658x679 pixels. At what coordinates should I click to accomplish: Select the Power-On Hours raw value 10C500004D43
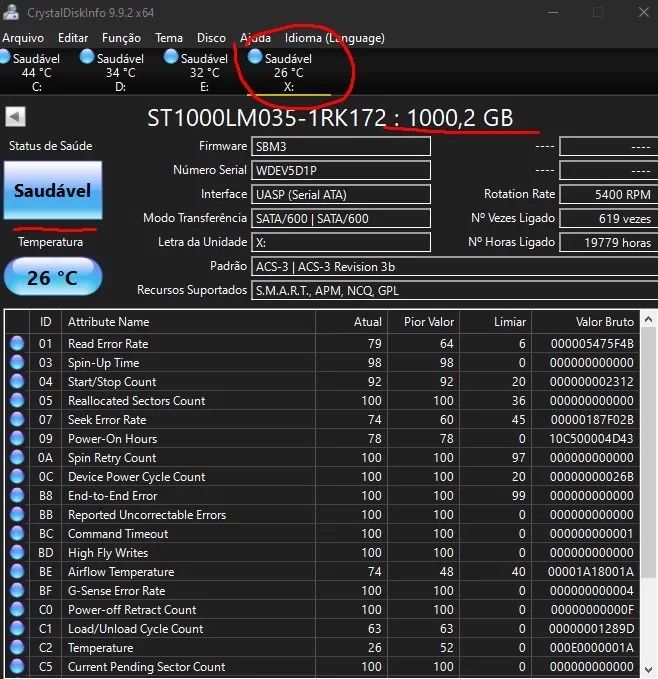(591, 439)
